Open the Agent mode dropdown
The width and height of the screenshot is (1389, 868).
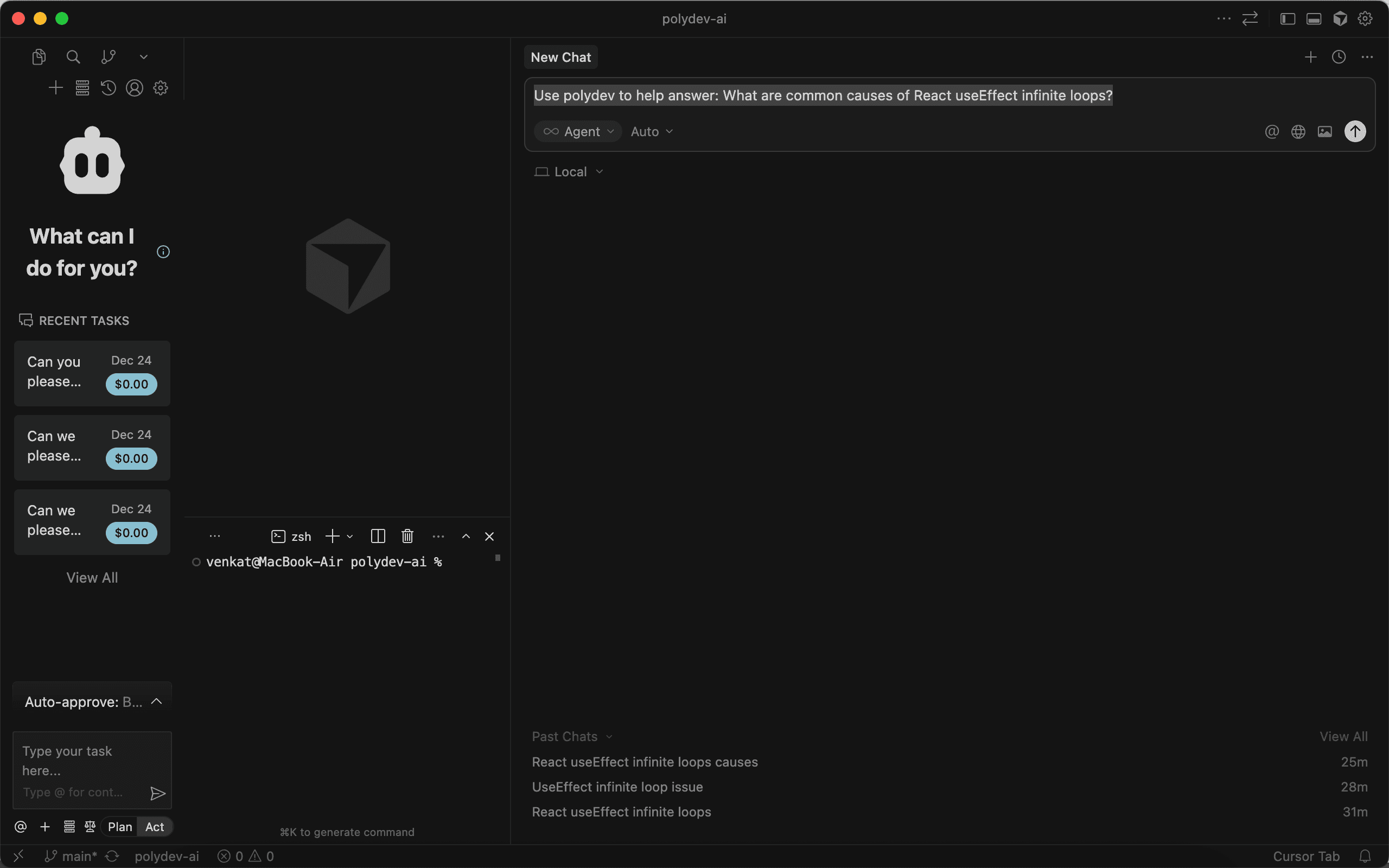pyautogui.click(x=577, y=131)
